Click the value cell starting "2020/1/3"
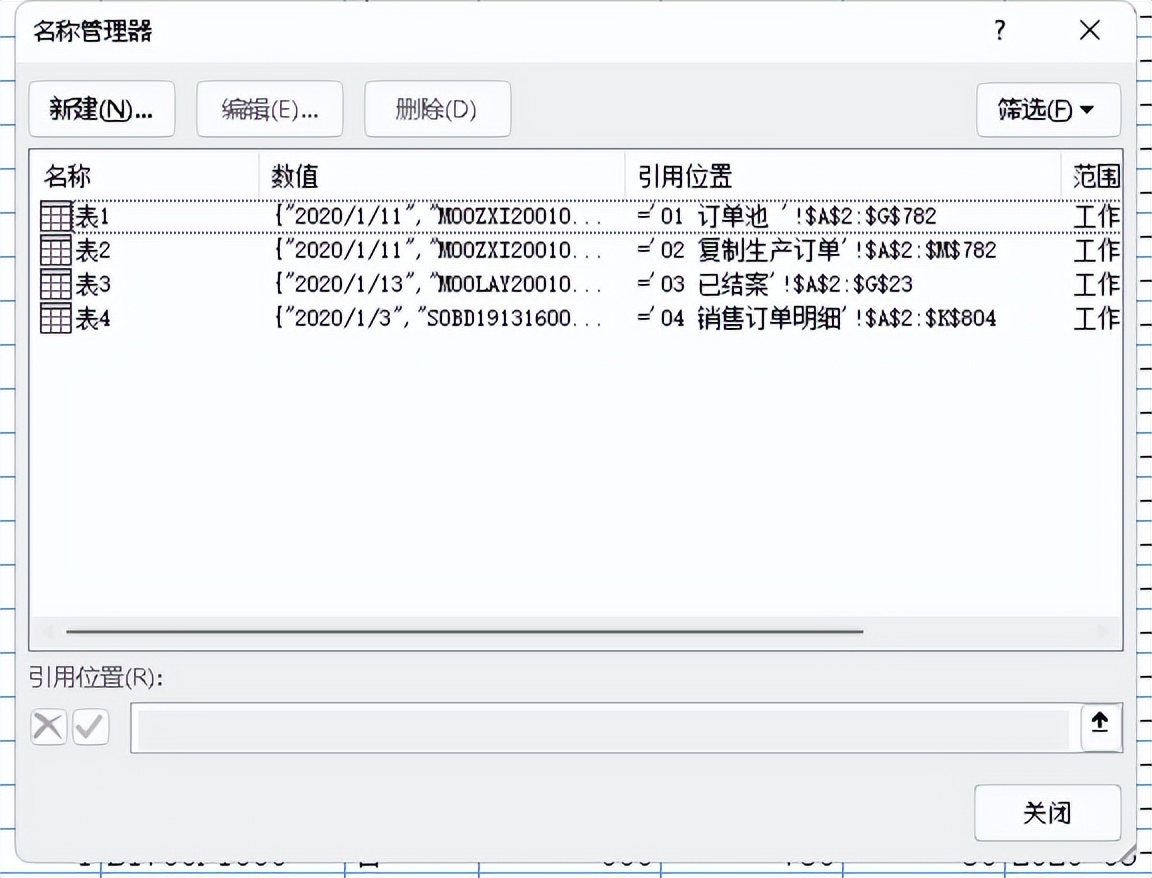This screenshot has width=1152, height=878. click(439, 318)
